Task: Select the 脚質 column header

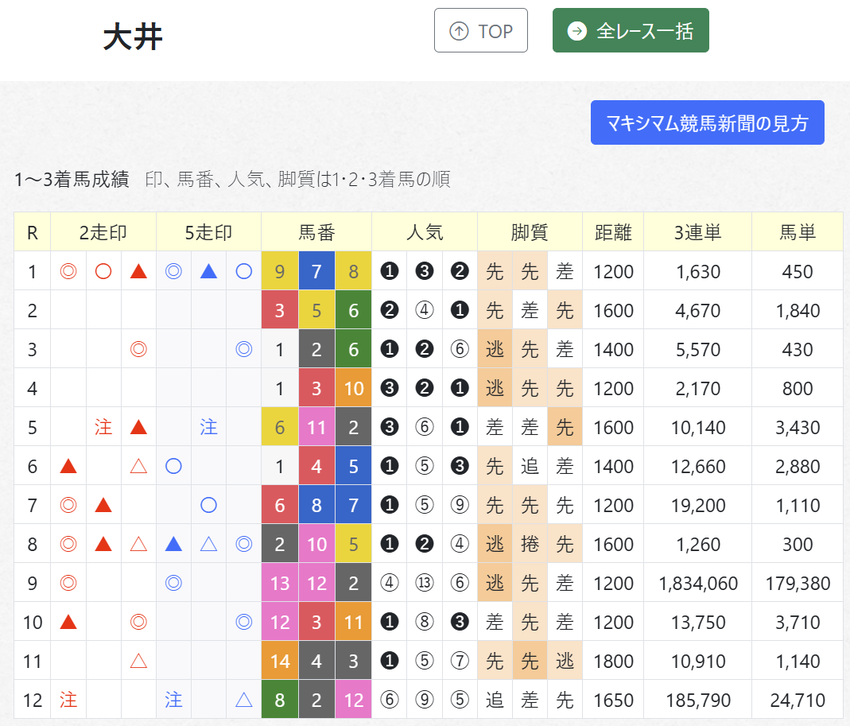Action: coord(530,233)
